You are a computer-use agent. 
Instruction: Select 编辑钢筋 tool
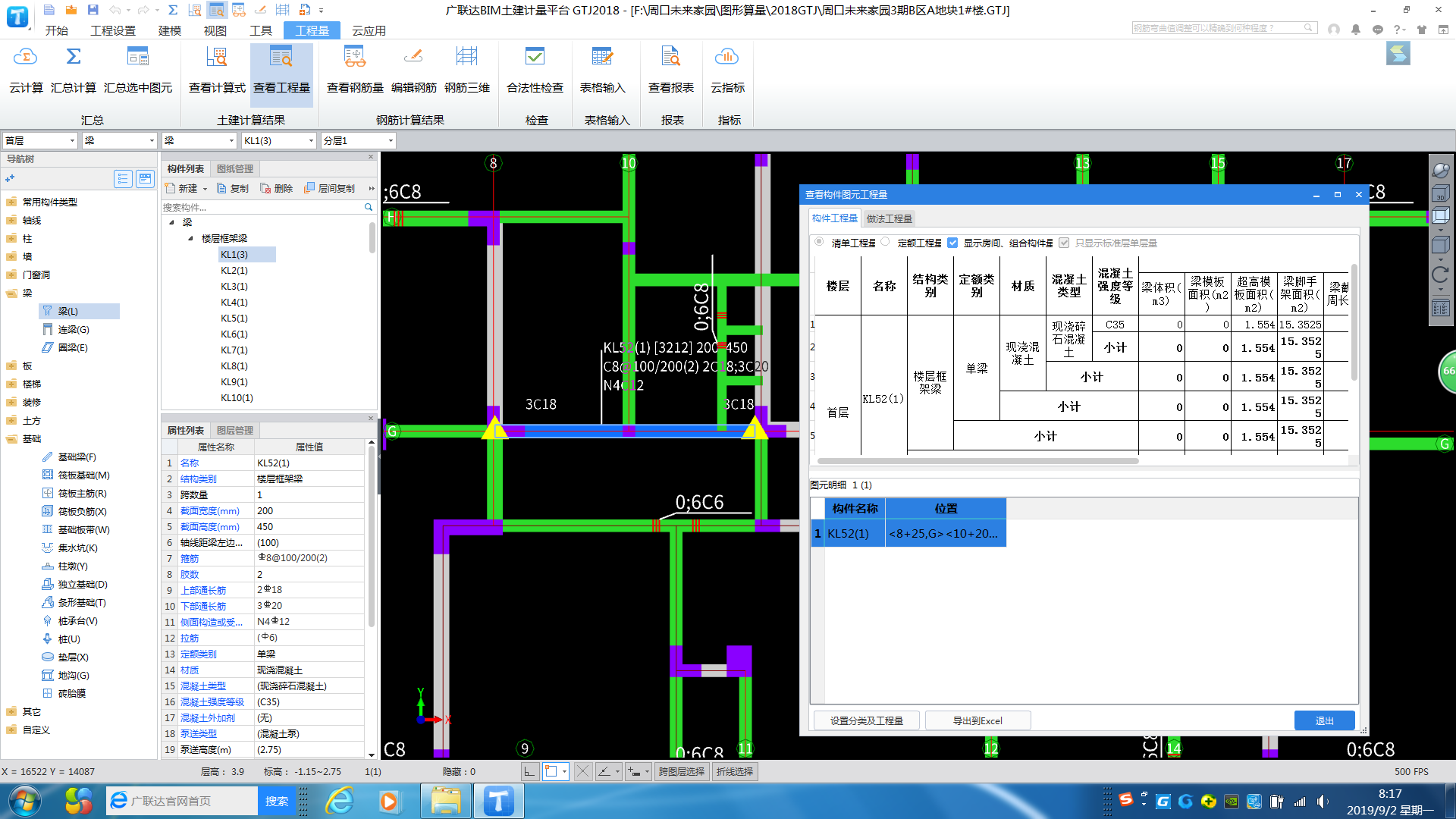coord(413,70)
